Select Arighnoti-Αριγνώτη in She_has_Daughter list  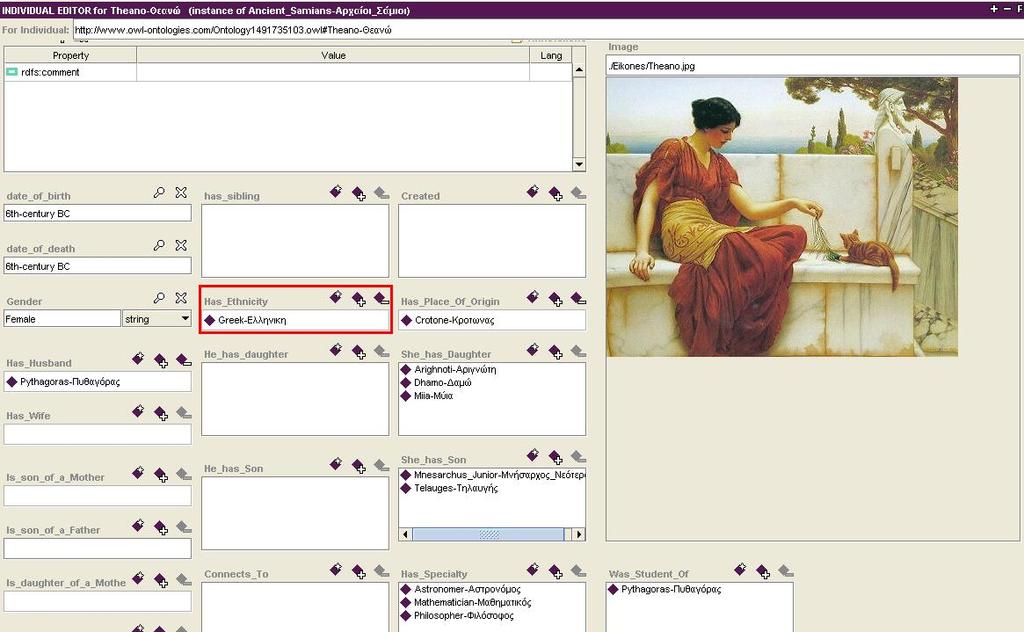455,370
